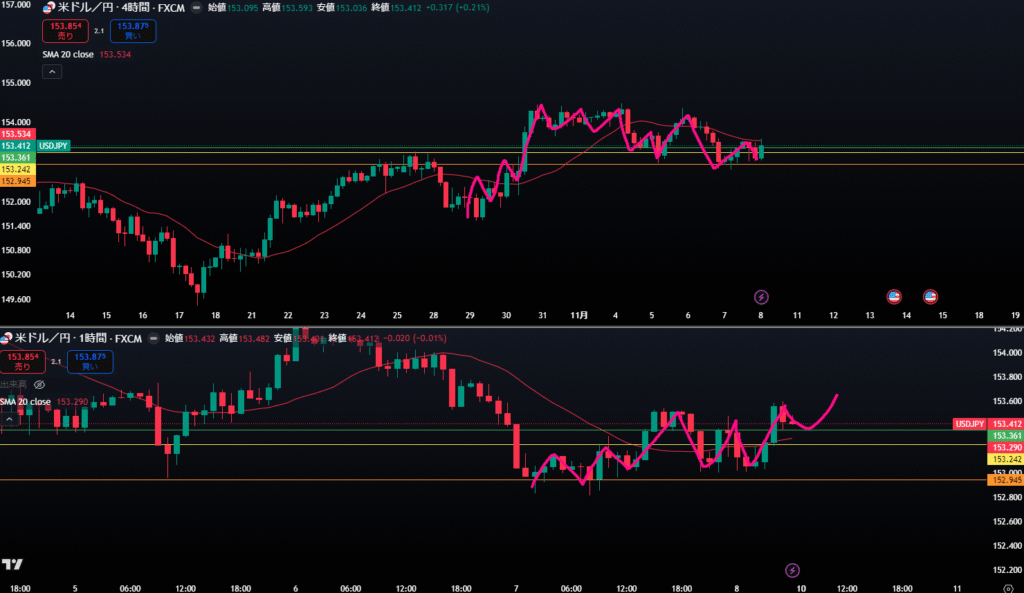Collapse the indicator legend in the 4-hour chart
1024x593 pixels.
pos(53,72)
